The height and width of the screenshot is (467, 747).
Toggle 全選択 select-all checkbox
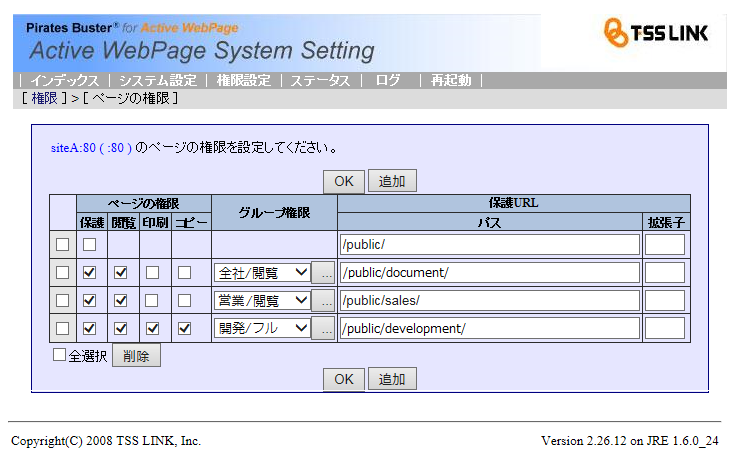[59, 355]
